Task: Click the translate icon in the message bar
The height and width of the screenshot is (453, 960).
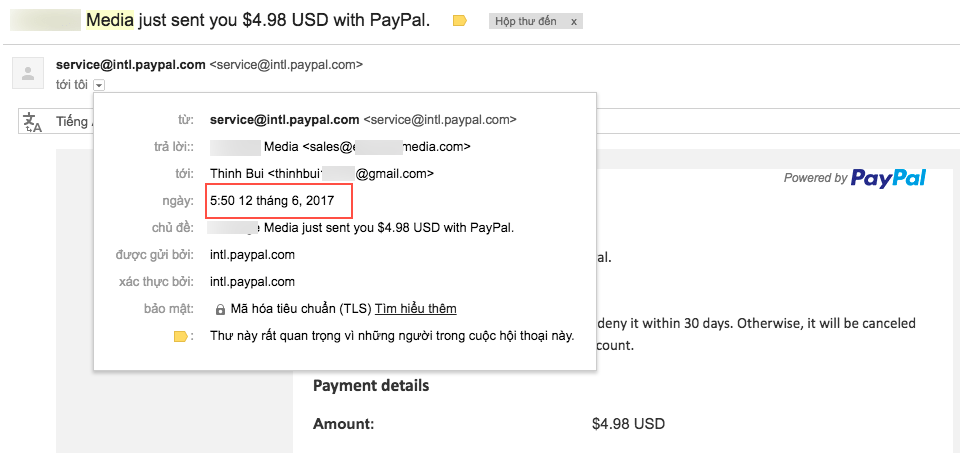Action: click(32, 122)
